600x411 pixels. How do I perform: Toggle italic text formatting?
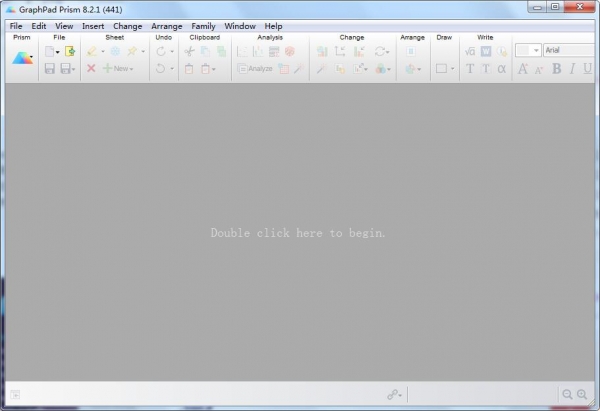(573, 69)
